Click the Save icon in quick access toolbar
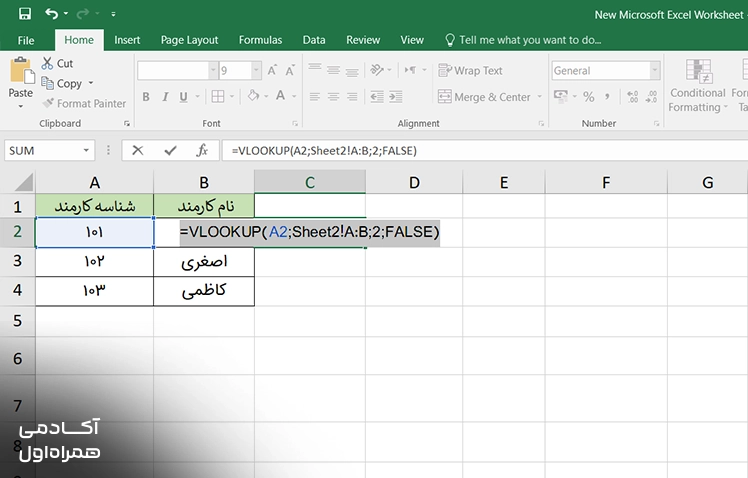This screenshot has height=478, width=748. coord(24,13)
